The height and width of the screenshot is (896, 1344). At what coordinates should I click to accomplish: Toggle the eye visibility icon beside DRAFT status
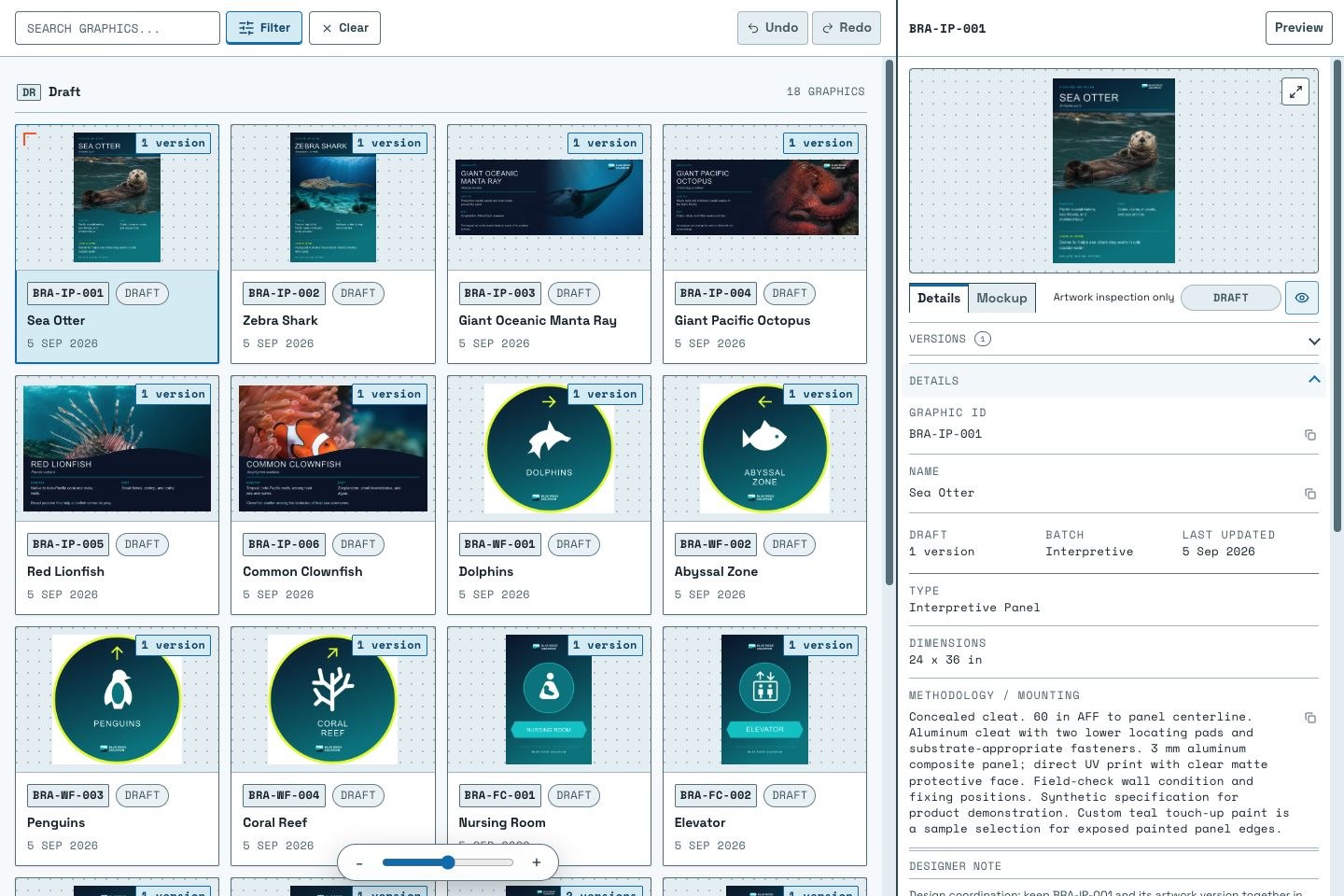[x=1302, y=298]
